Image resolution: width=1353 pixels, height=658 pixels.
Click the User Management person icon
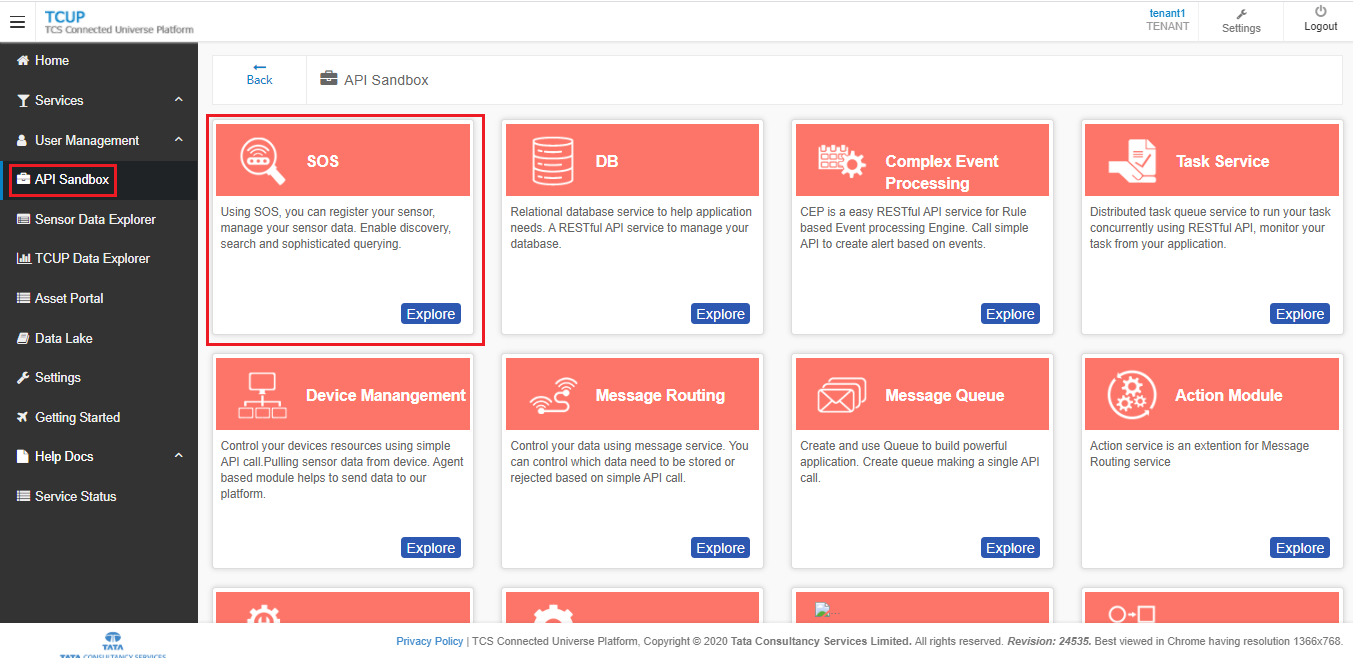pyautogui.click(x=23, y=140)
